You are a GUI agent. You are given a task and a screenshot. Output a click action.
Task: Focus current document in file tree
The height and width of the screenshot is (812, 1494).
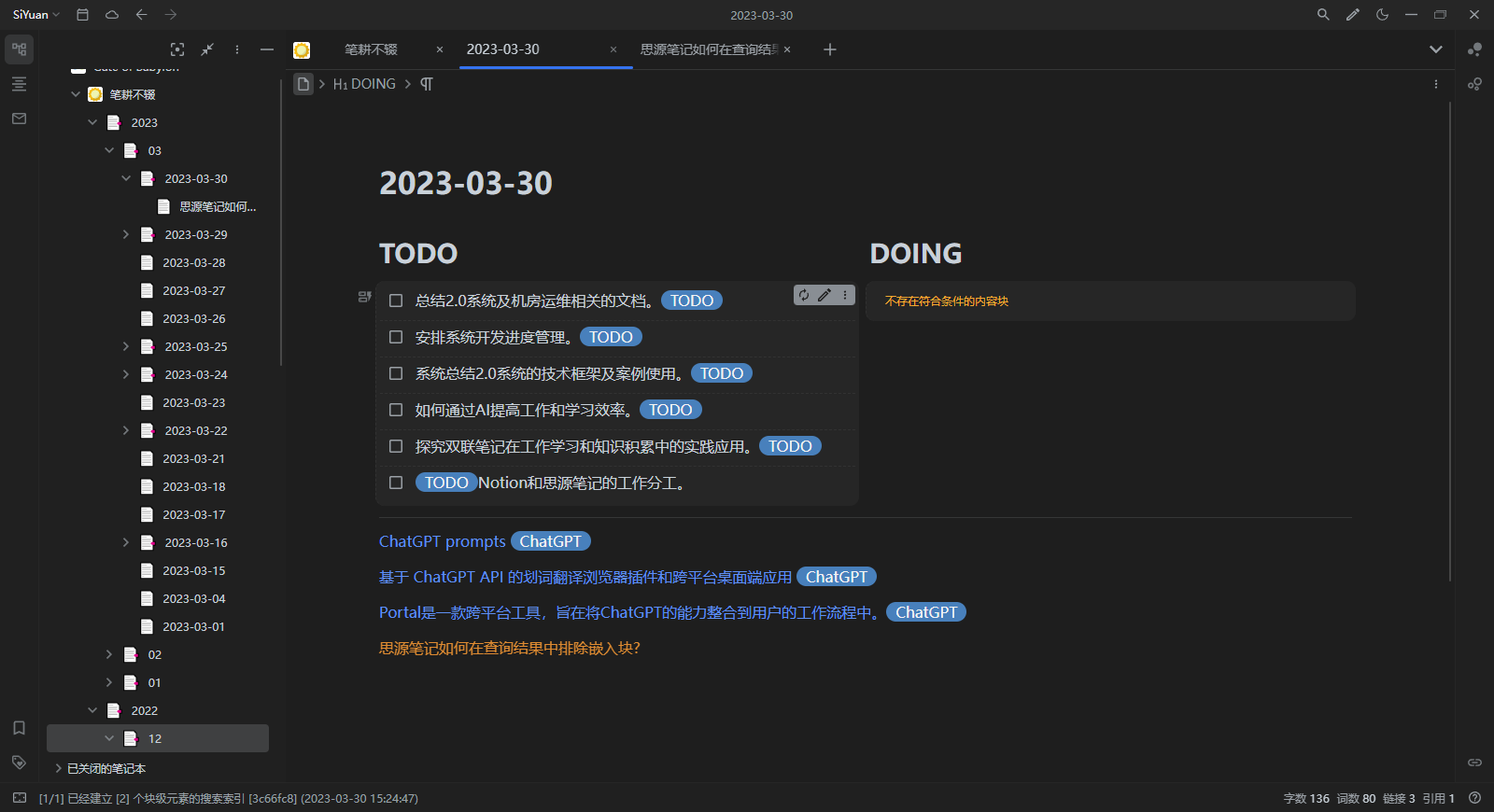tap(177, 49)
